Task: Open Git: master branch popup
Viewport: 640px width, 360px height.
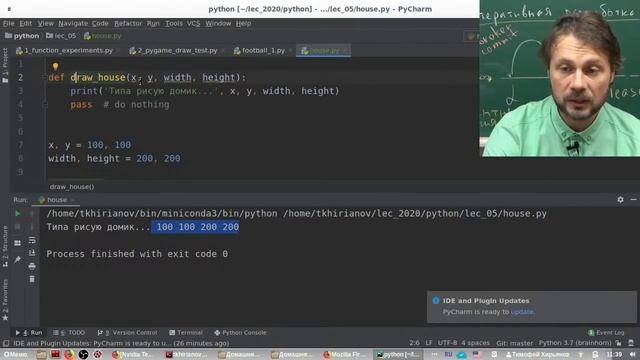Action: (x=514, y=343)
